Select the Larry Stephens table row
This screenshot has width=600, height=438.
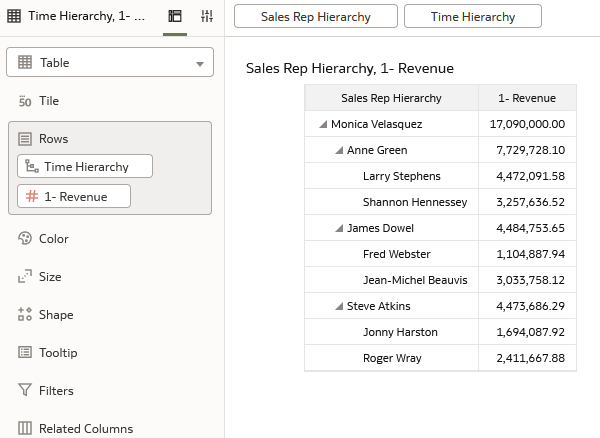pos(401,177)
